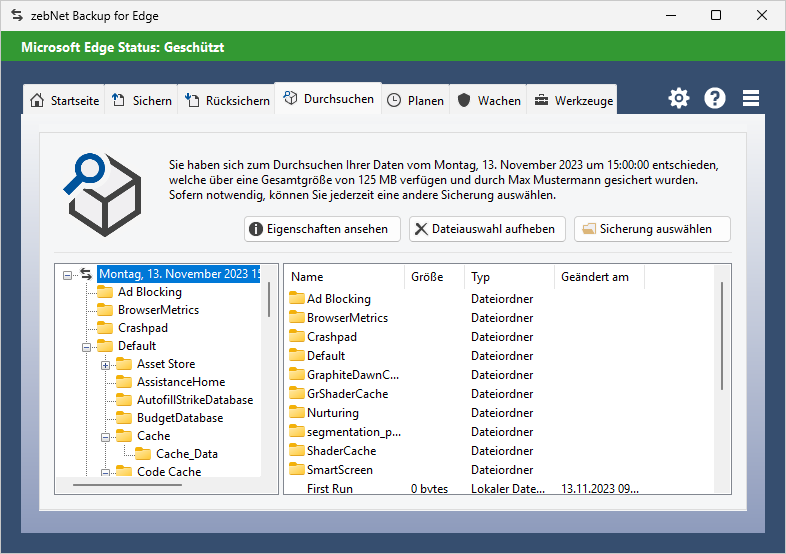The image size is (786, 554).
Task: Collapse the root backup date node
Action: [x=68, y=274]
